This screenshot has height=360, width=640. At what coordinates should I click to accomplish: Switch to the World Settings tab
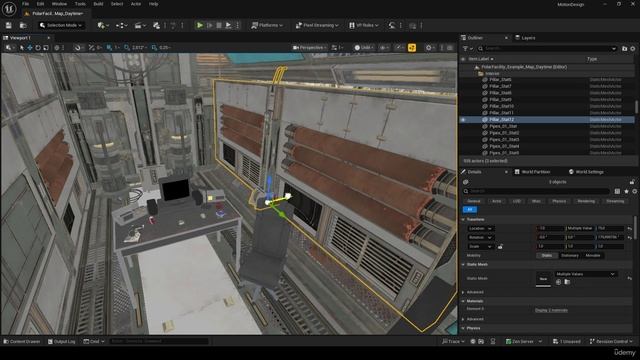coord(586,172)
